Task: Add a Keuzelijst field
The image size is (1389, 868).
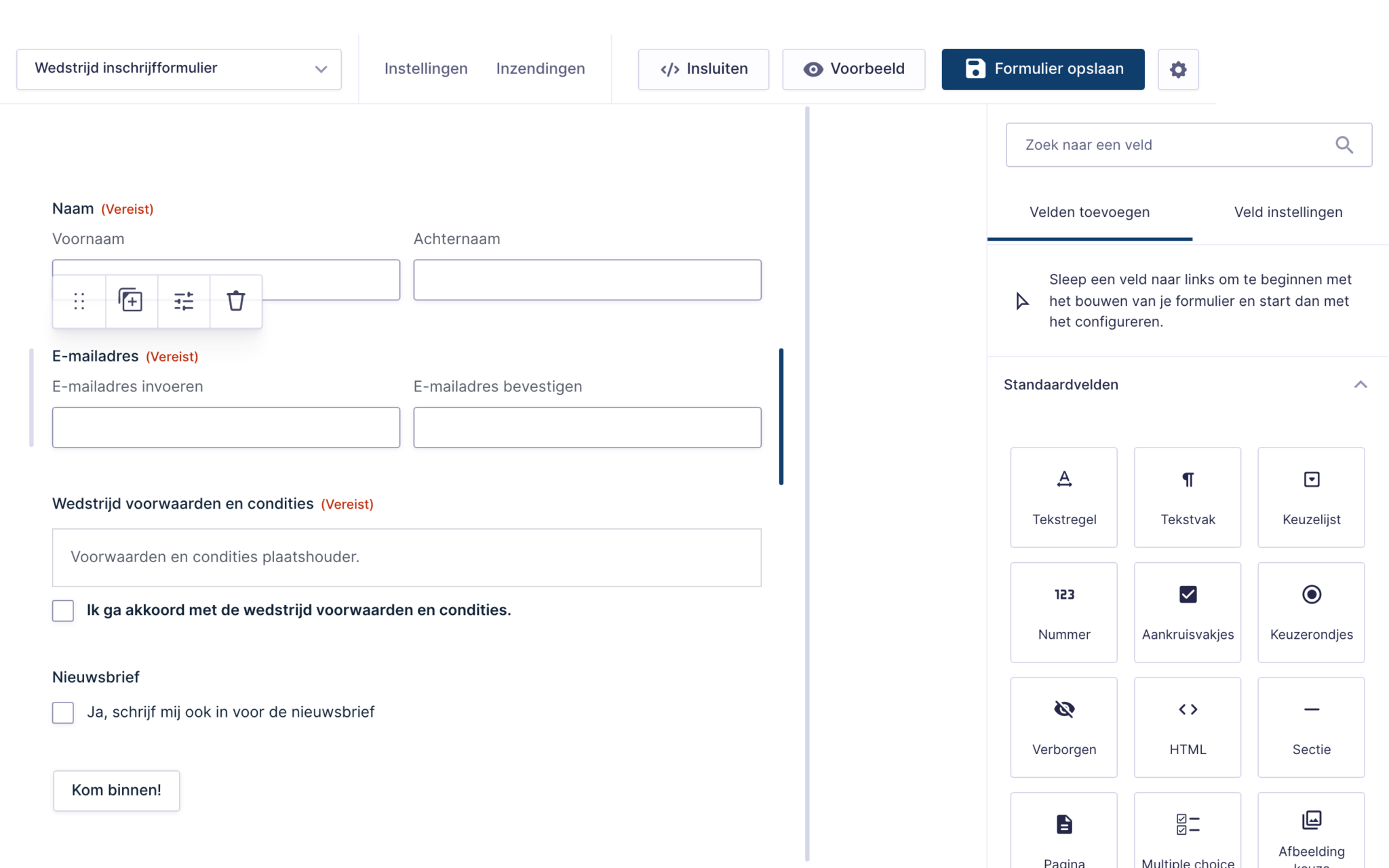Action: coord(1311,497)
